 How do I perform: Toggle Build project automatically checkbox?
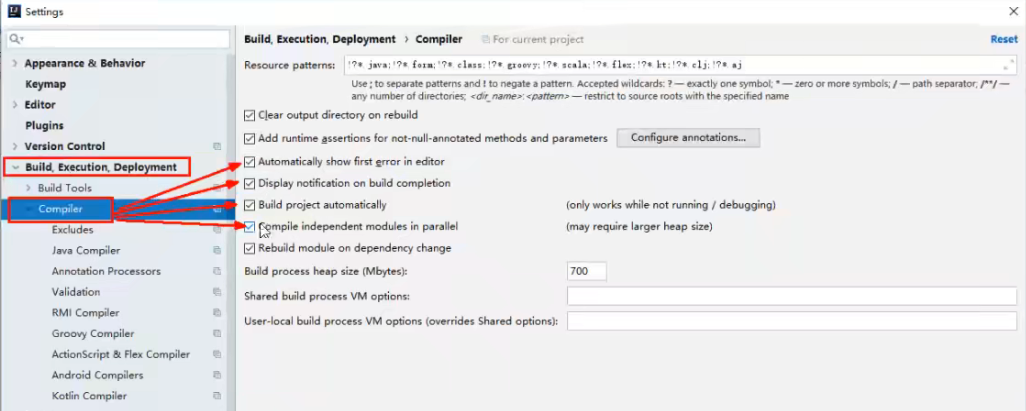pyautogui.click(x=250, y=205)
